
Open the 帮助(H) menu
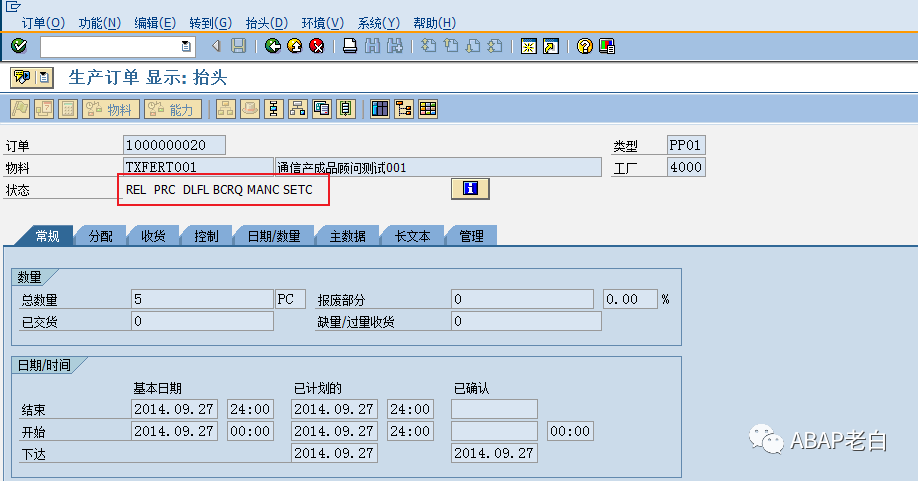(434, 23)
